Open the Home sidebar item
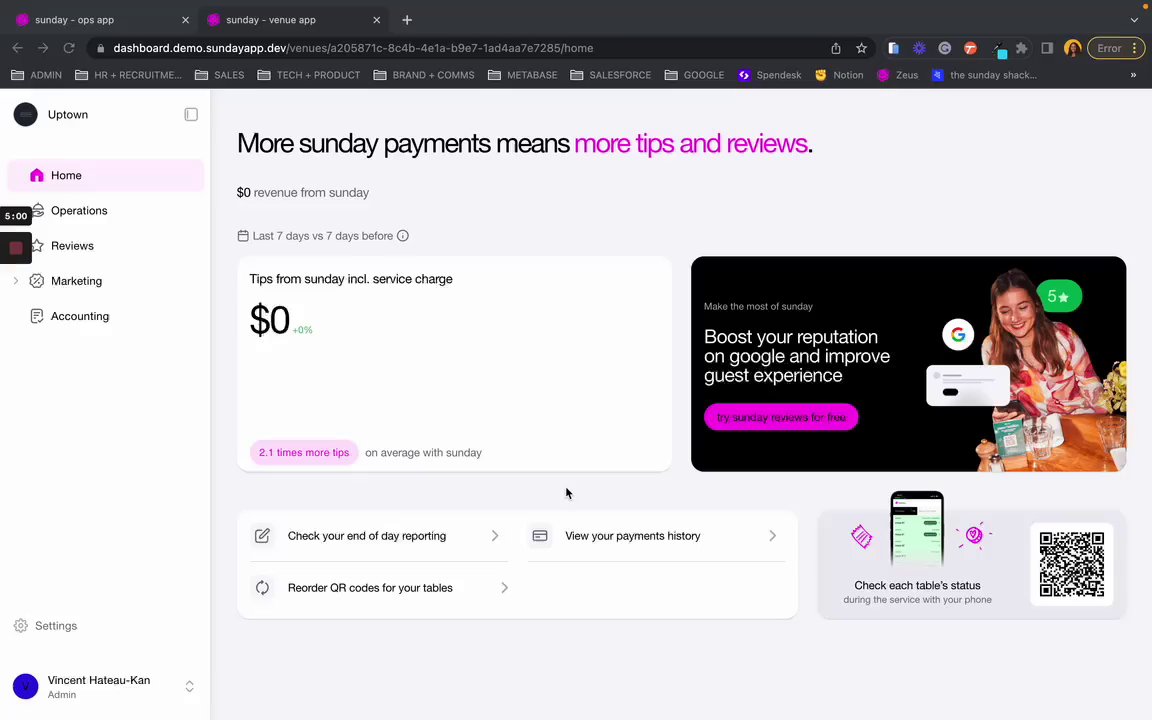The width and height of the screenshot is (1152, 720). [x=105, y=175]
